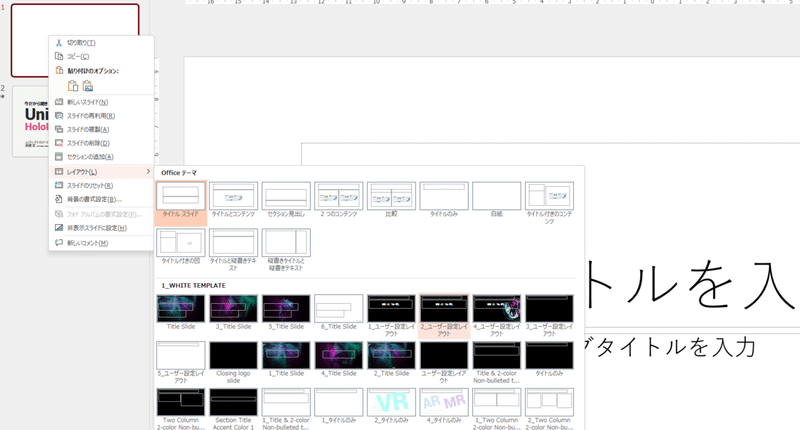Choose the paste as picture icon

pos(88,86)
